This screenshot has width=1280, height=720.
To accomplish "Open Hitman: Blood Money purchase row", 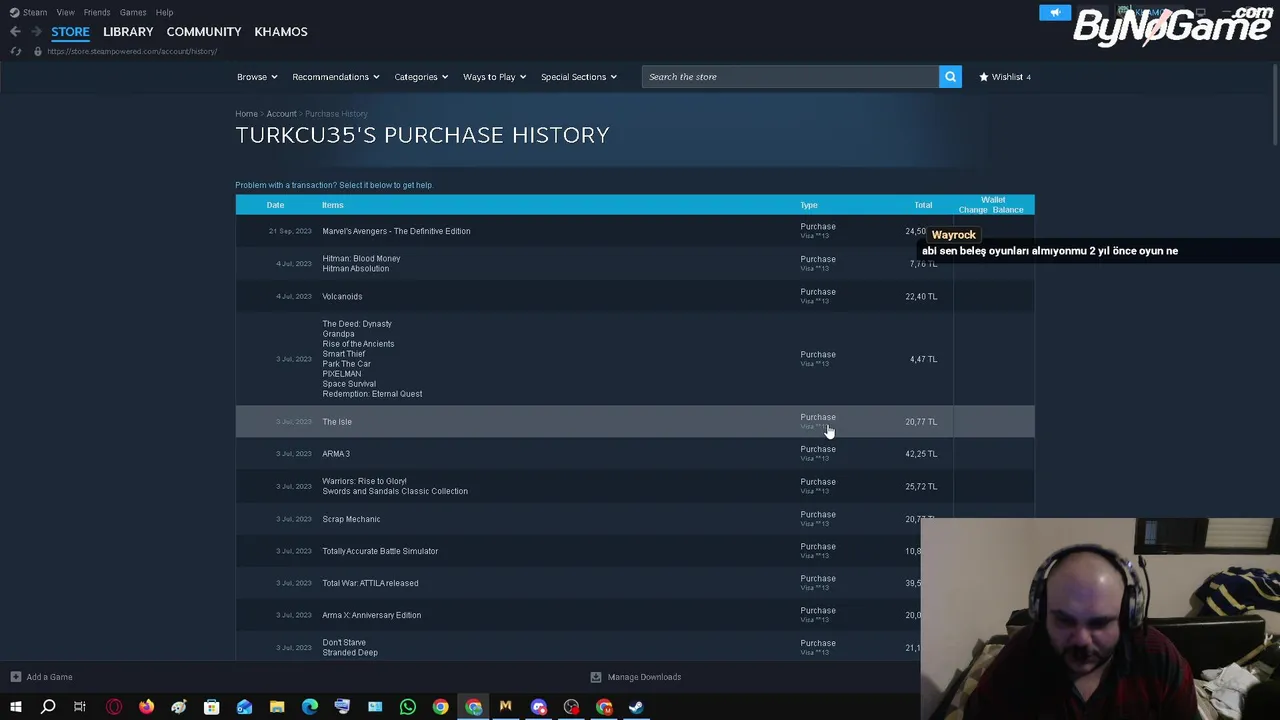I will pos(635,264).
